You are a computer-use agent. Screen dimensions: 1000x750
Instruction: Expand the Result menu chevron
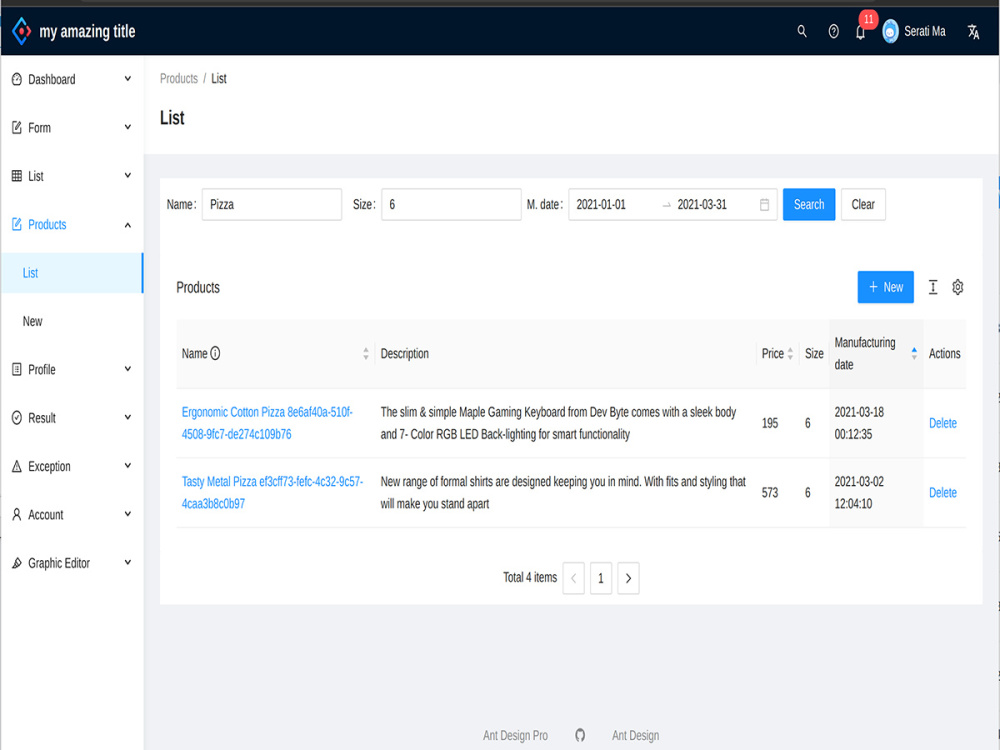pos(128,417)
